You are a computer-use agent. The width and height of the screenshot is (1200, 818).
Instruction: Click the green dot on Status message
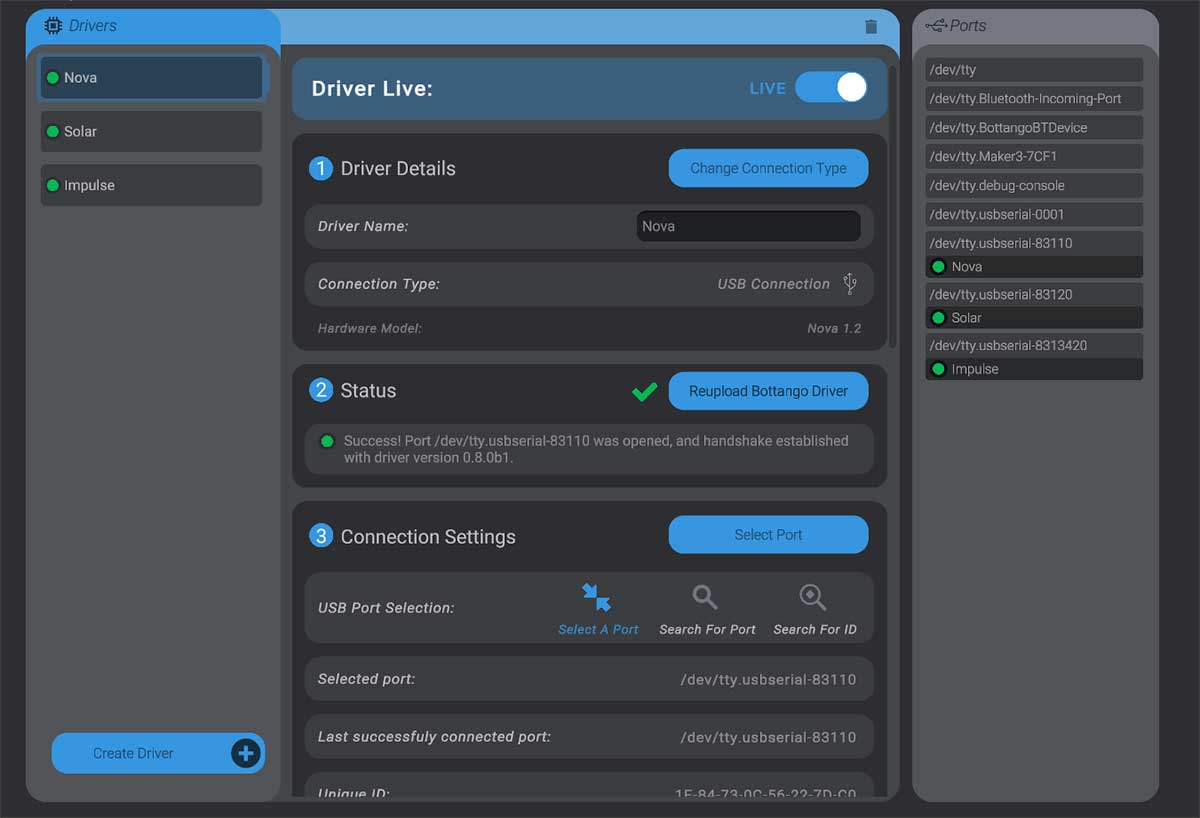[x=326, y=441]
